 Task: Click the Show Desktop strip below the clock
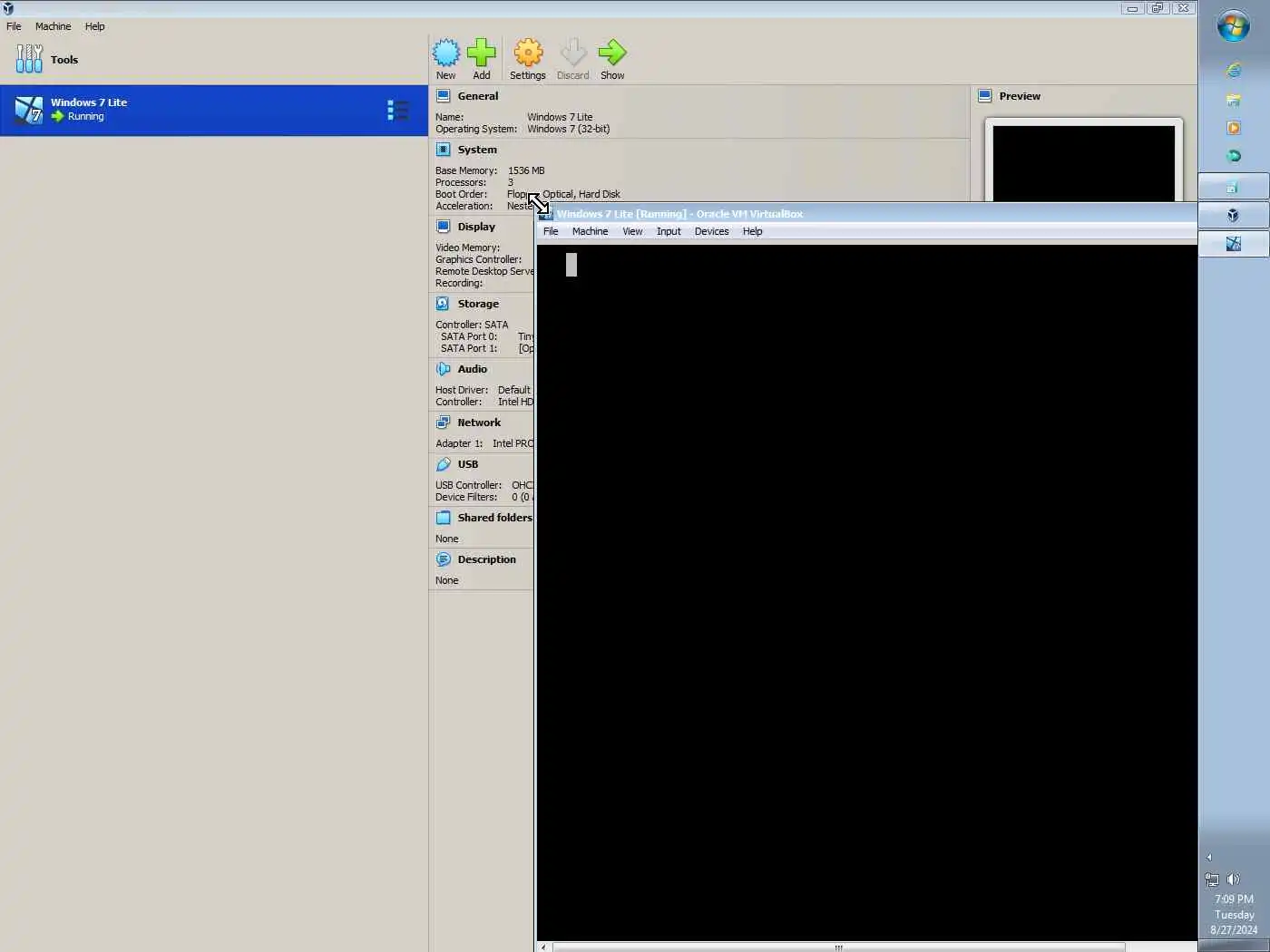coord(1234,946)
